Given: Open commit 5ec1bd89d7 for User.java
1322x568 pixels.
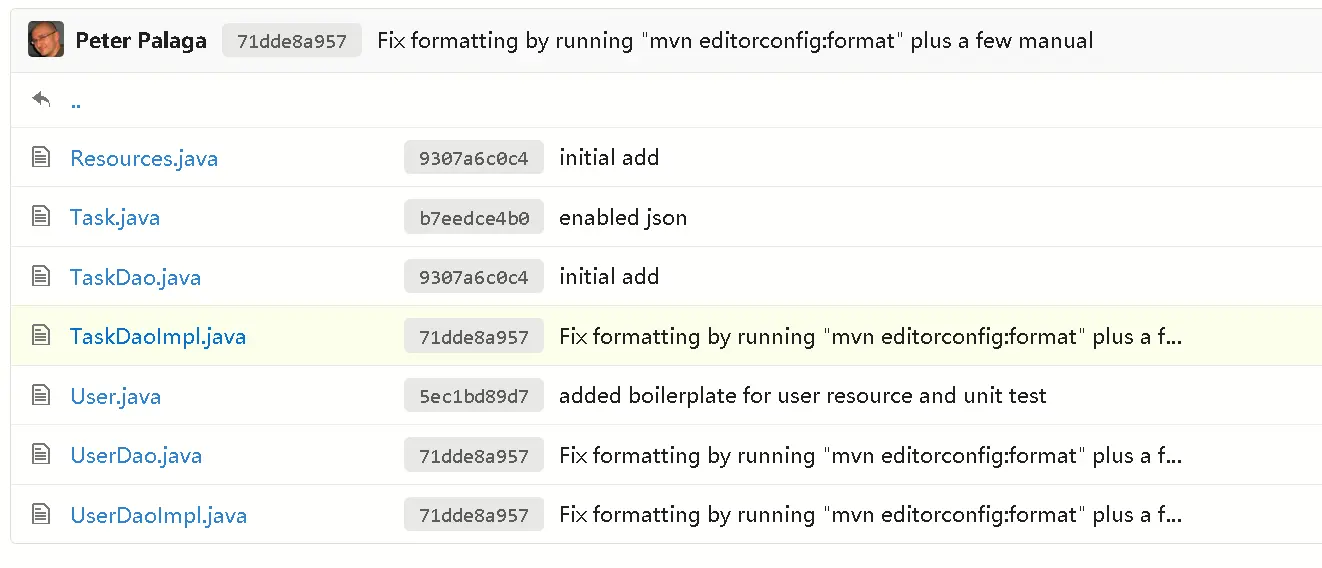Looking at the screenshot, I should 474,396.
